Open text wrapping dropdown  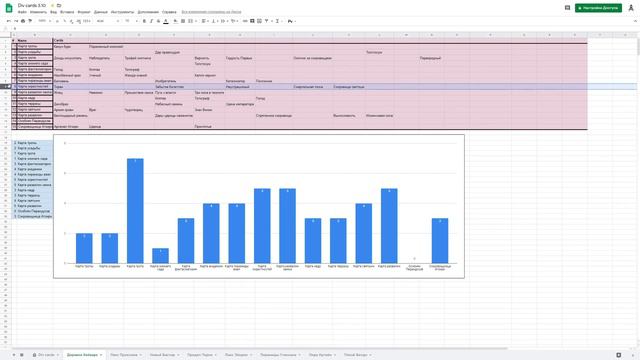pyautogui.click(x=224, y=21)
